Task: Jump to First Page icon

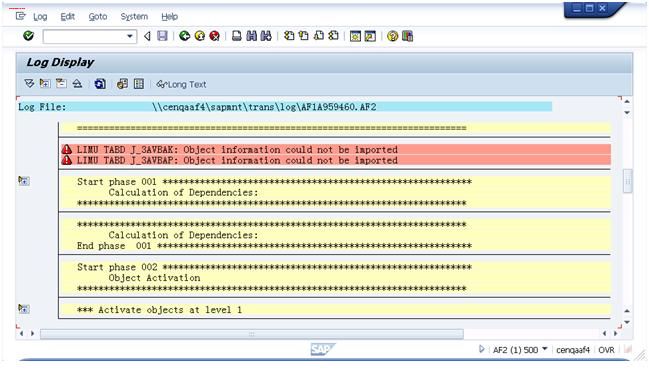Action: [289, 36]
